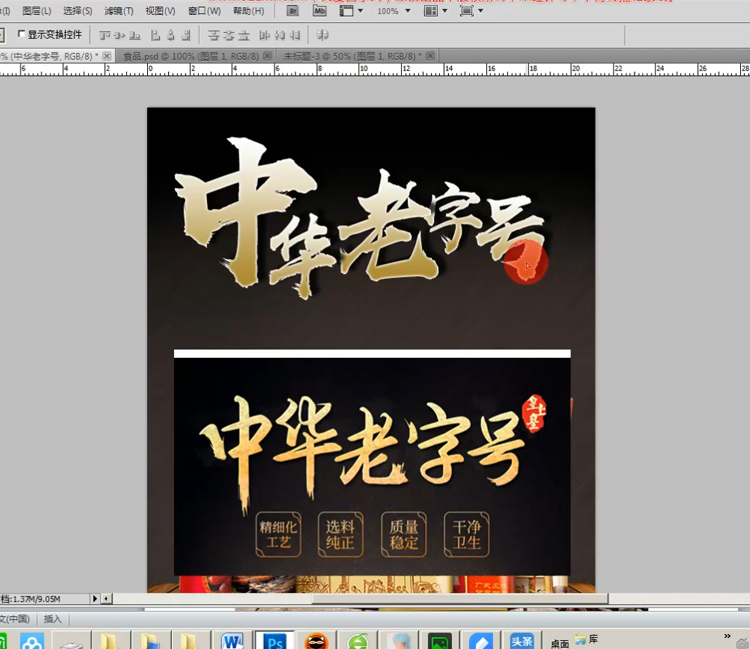Launch Adobe Bridge (Br) icon
This screenshot has height=649, width=750.
click(x=292, y=11)
